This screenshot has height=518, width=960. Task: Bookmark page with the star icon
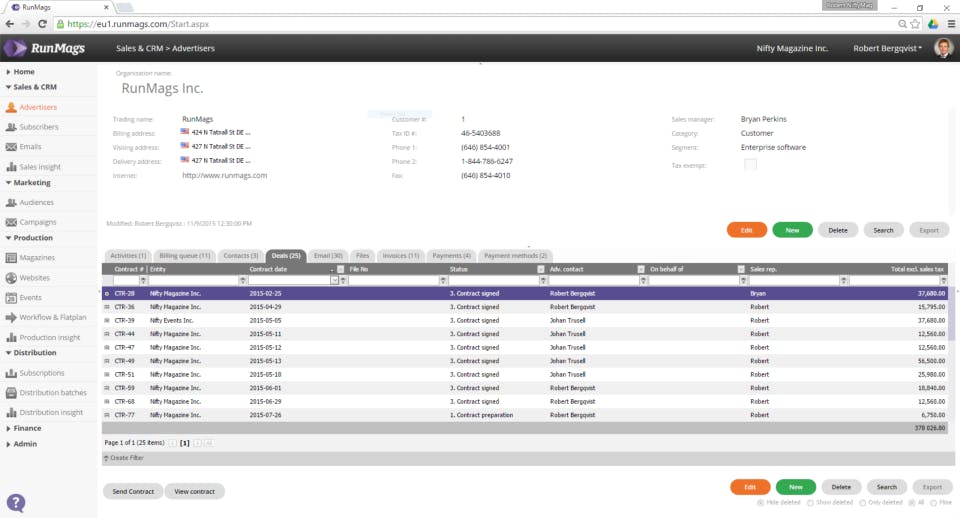coord(915,24)
